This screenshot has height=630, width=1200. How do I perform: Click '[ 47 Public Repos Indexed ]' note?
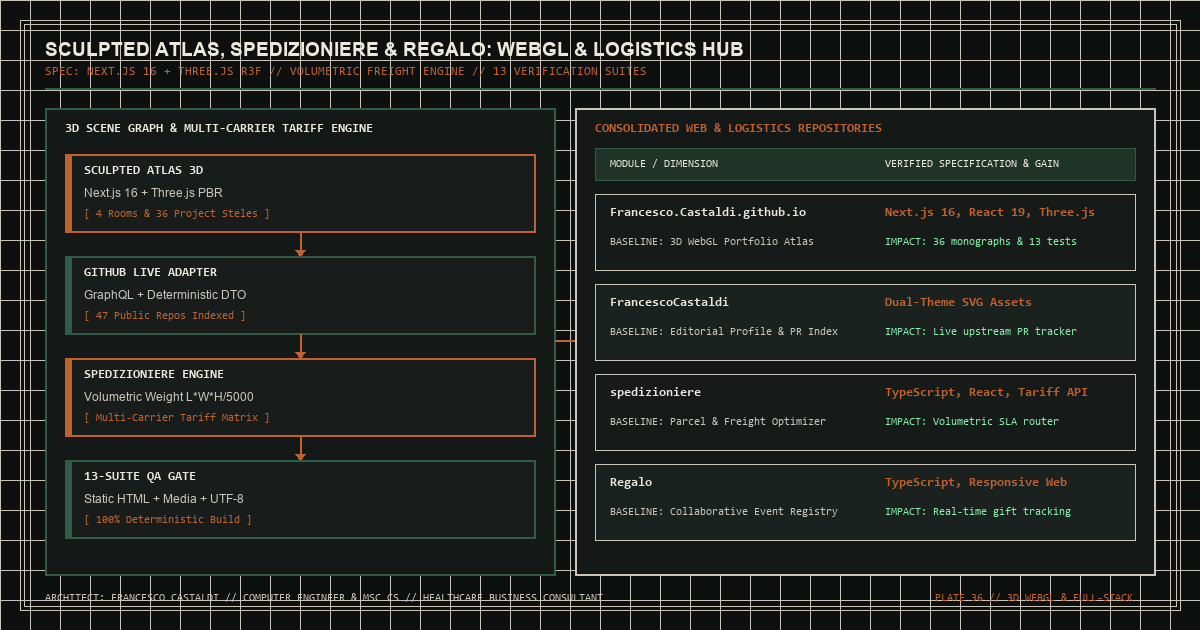(x=165, y=316)
